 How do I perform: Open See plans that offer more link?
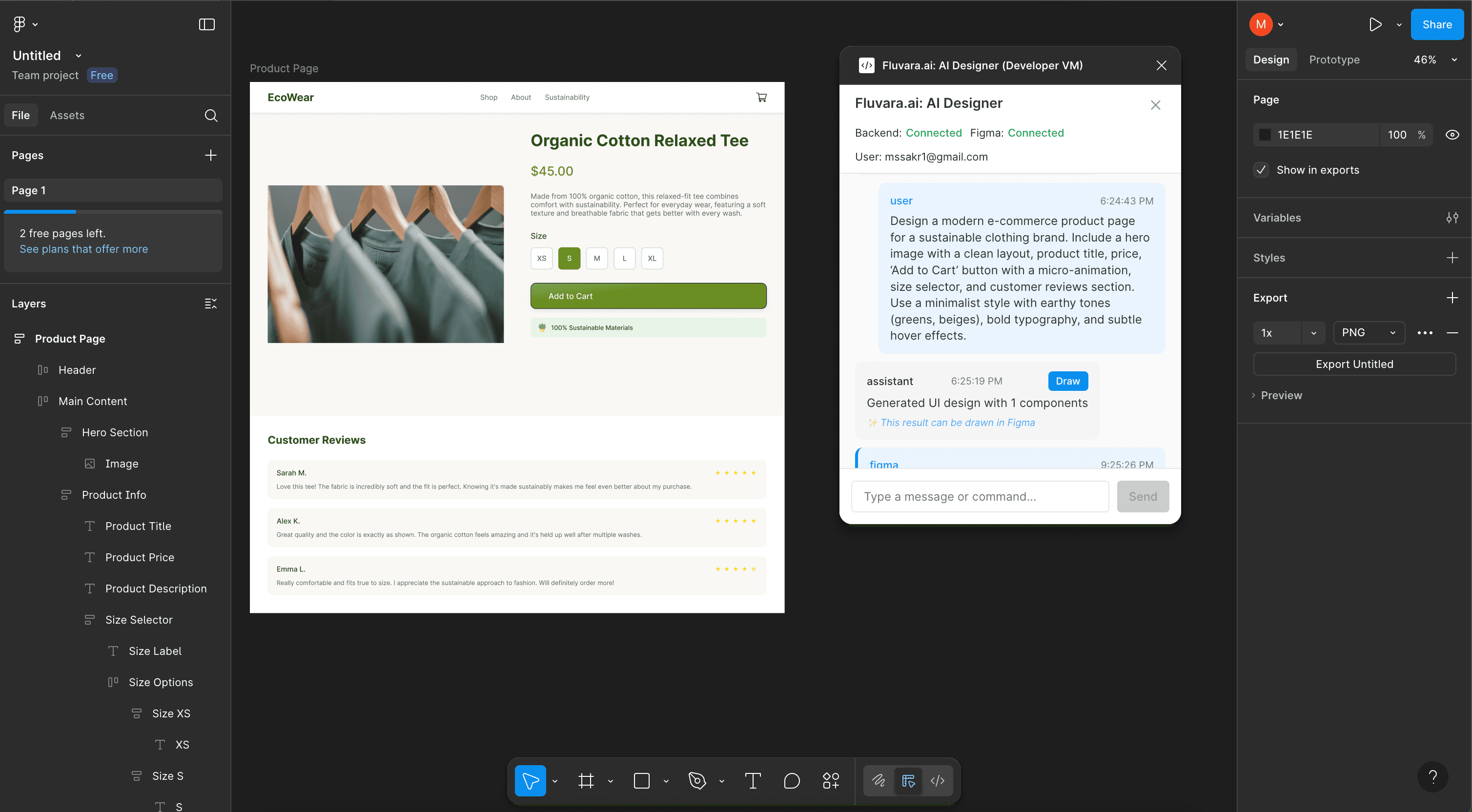click(x=83, y=249)
